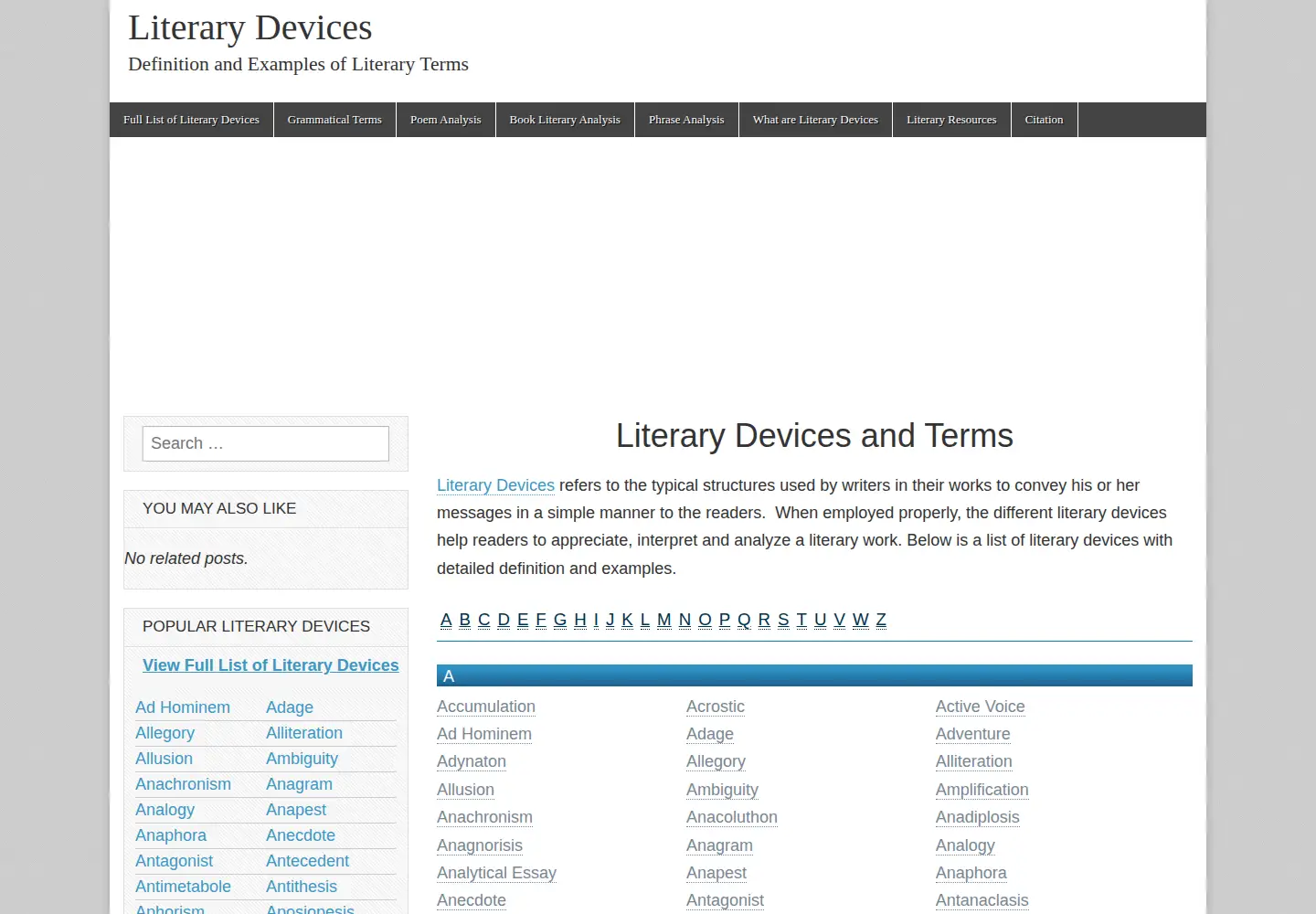Open the Poem Analysis menu item
This screenshot has width=1316, height=914.
click(446, 120)
